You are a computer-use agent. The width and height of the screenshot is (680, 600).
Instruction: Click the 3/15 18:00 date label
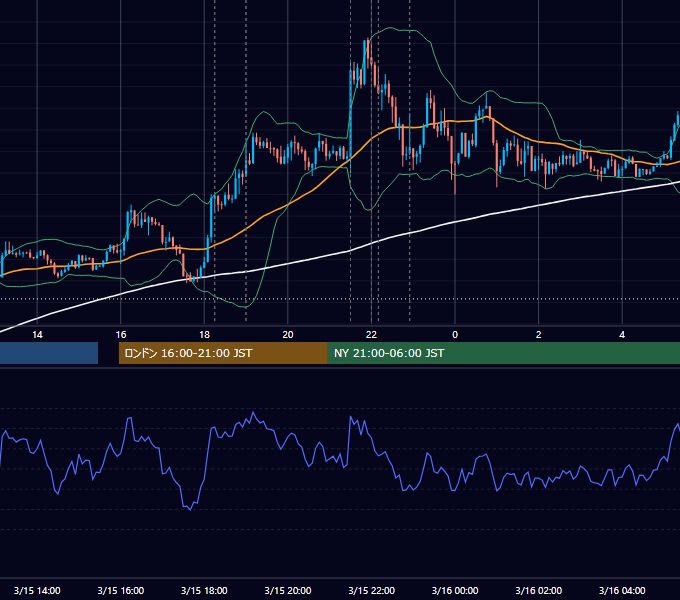(204, 590)
